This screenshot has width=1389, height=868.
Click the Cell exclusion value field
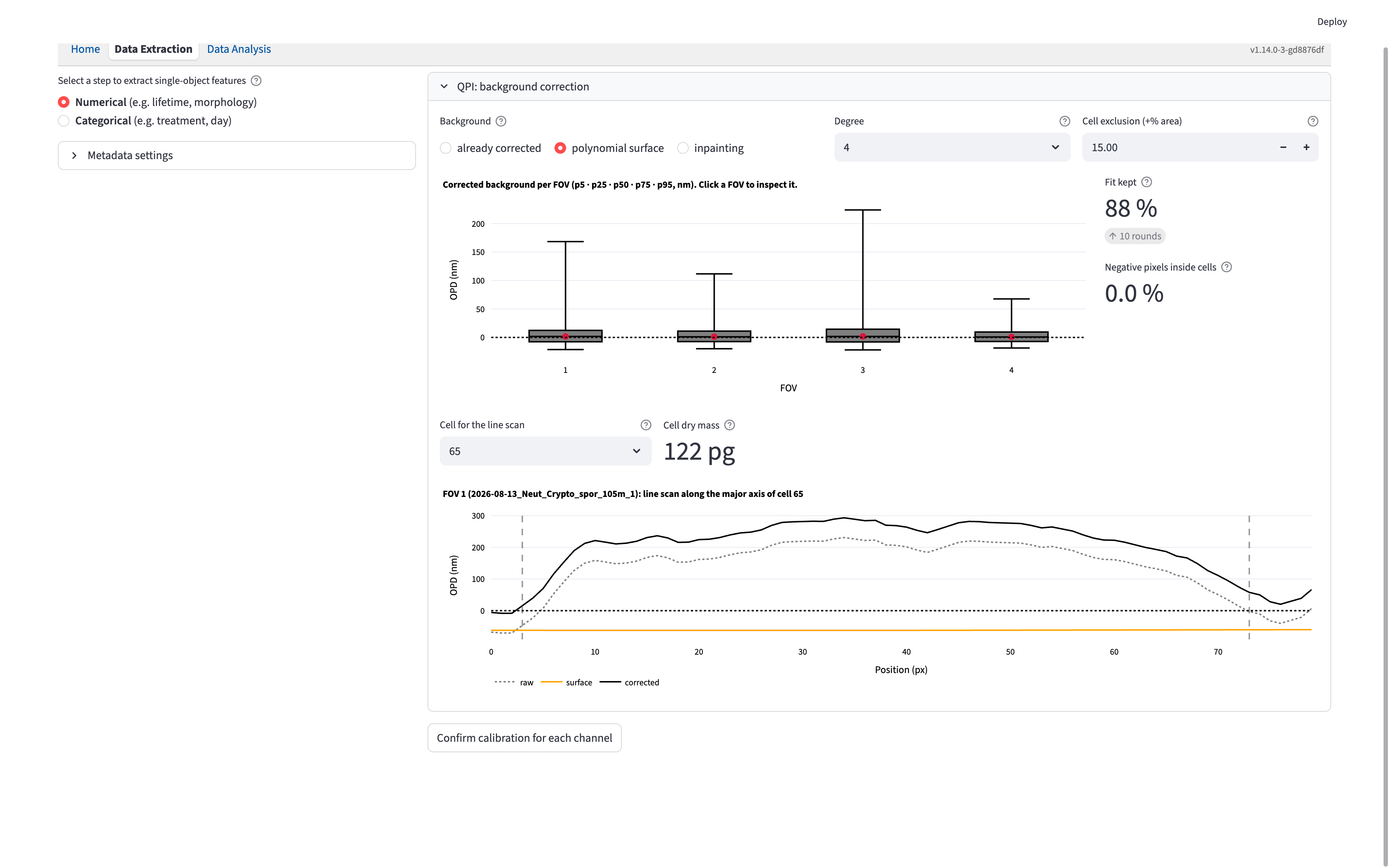(1177, 148)
